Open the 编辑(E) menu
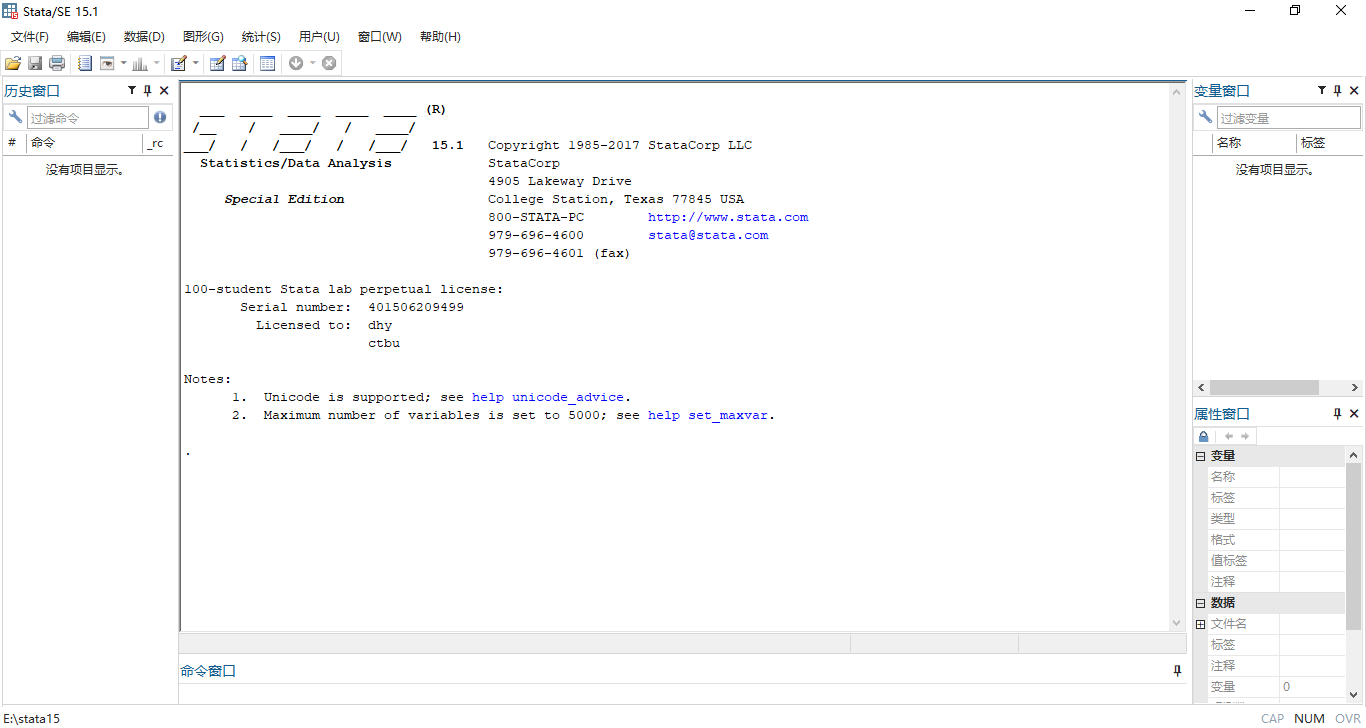 [86, 37]
